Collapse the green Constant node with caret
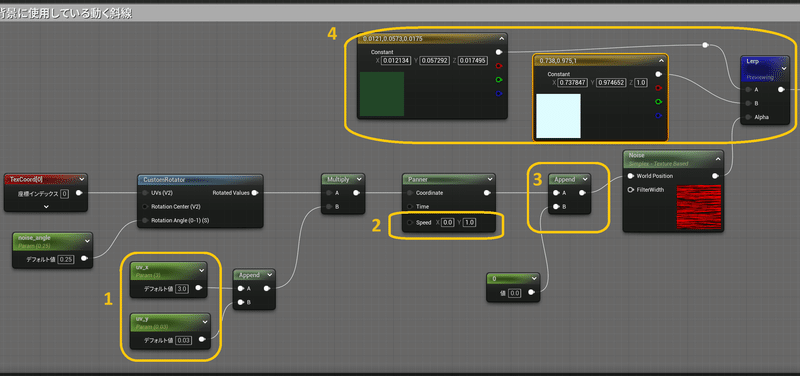 [501, 39]
